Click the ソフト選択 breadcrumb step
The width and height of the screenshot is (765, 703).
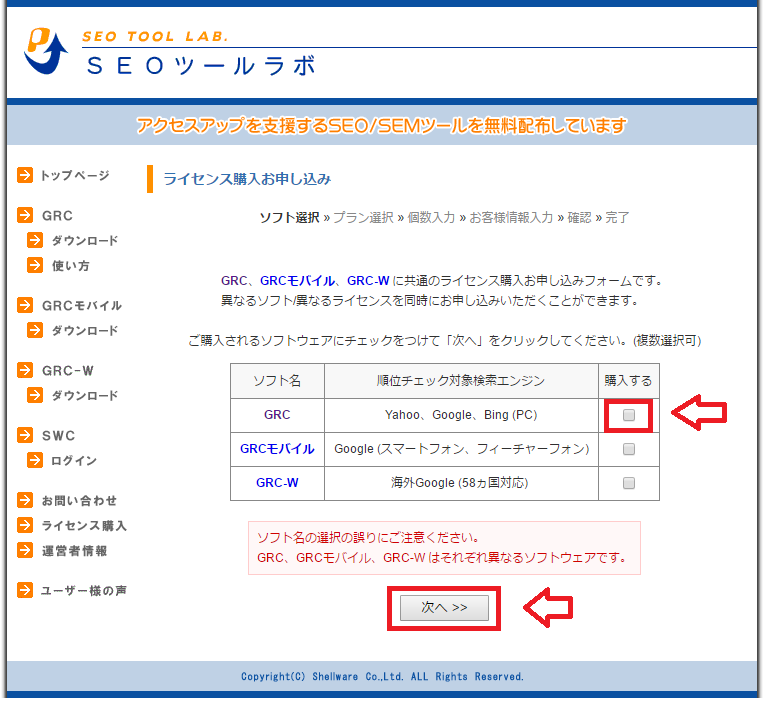(289, 217)
